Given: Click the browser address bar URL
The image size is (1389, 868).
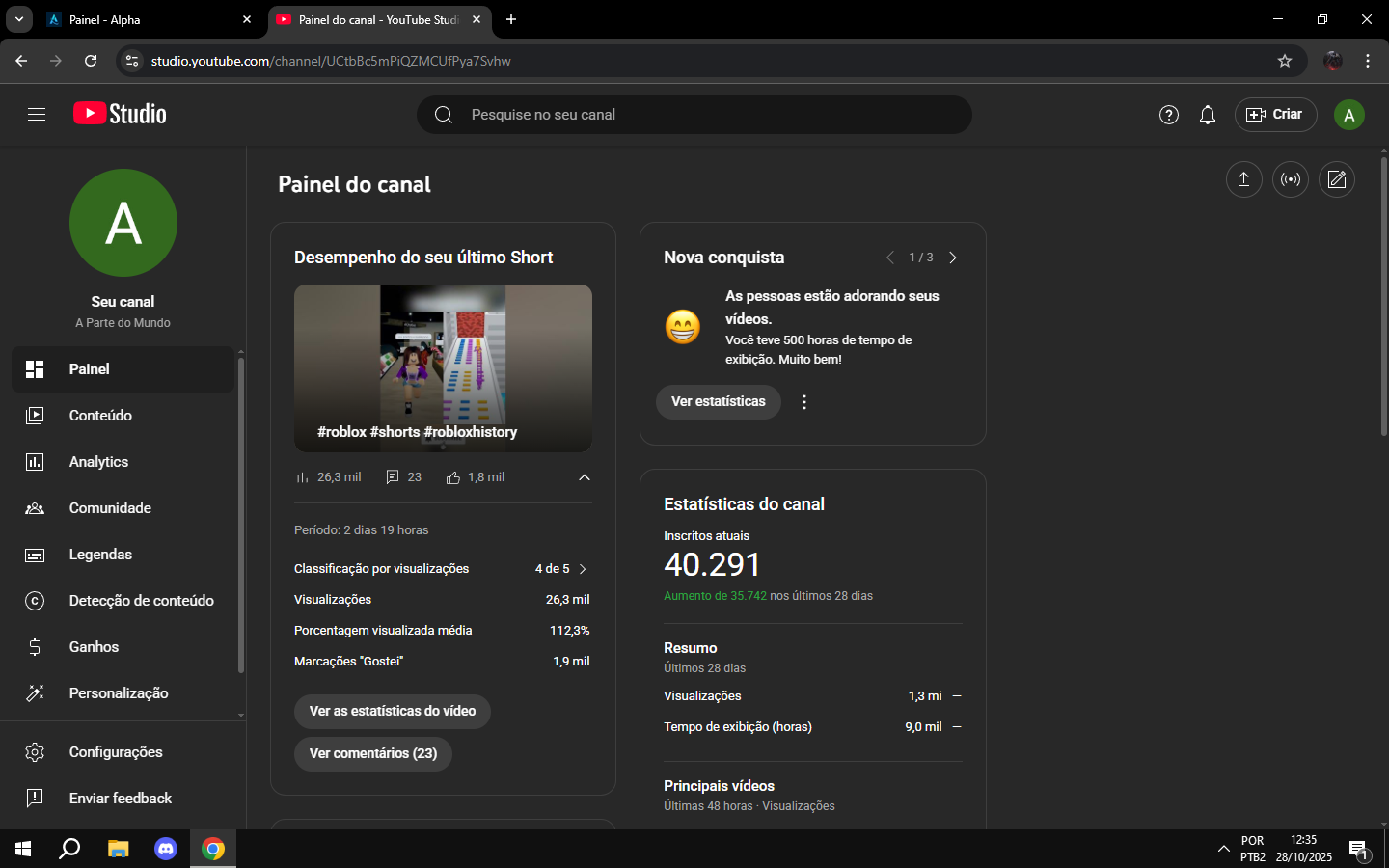Looking at the screenshot, I should click(331, 61).
